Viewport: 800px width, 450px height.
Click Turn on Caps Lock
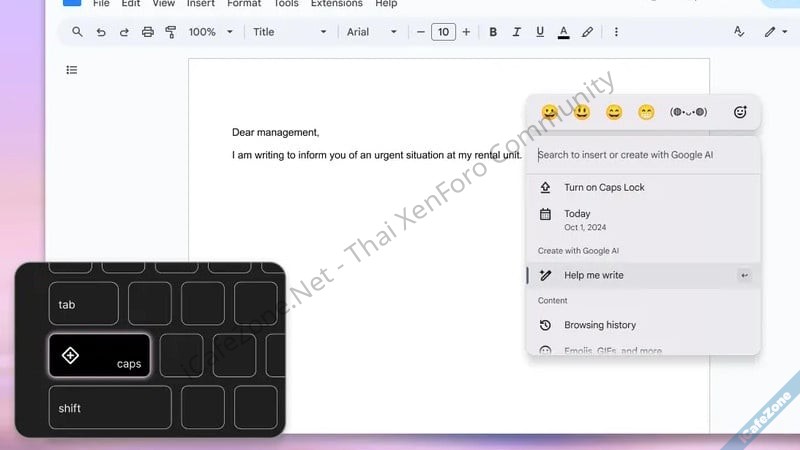[604, 187]
